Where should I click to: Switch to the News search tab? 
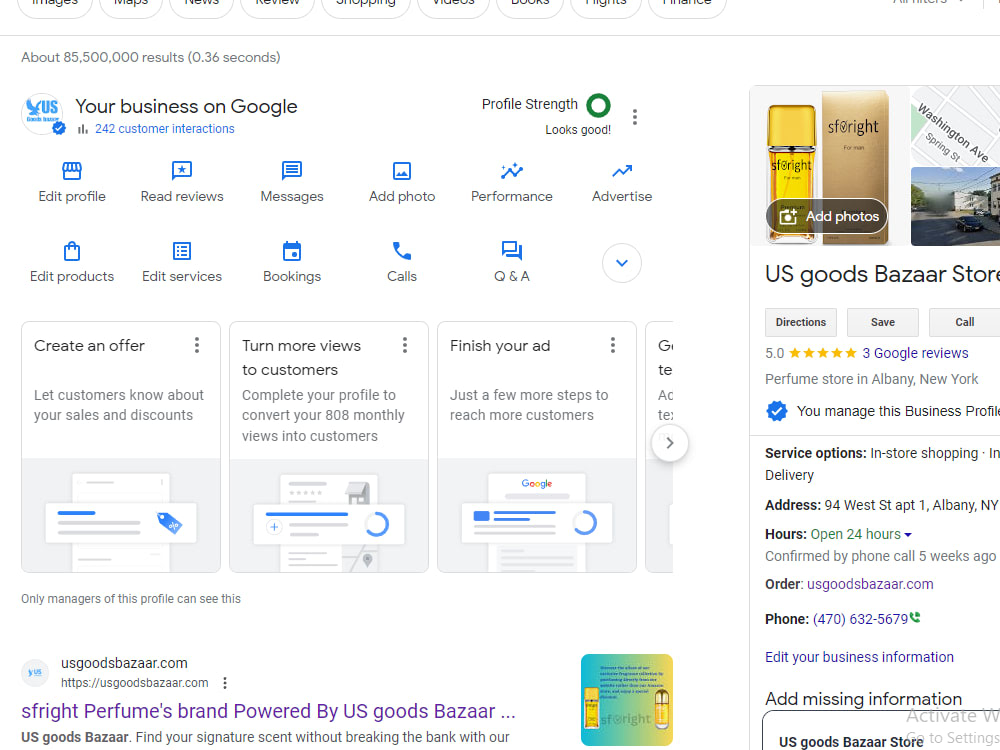click(202, 4)
